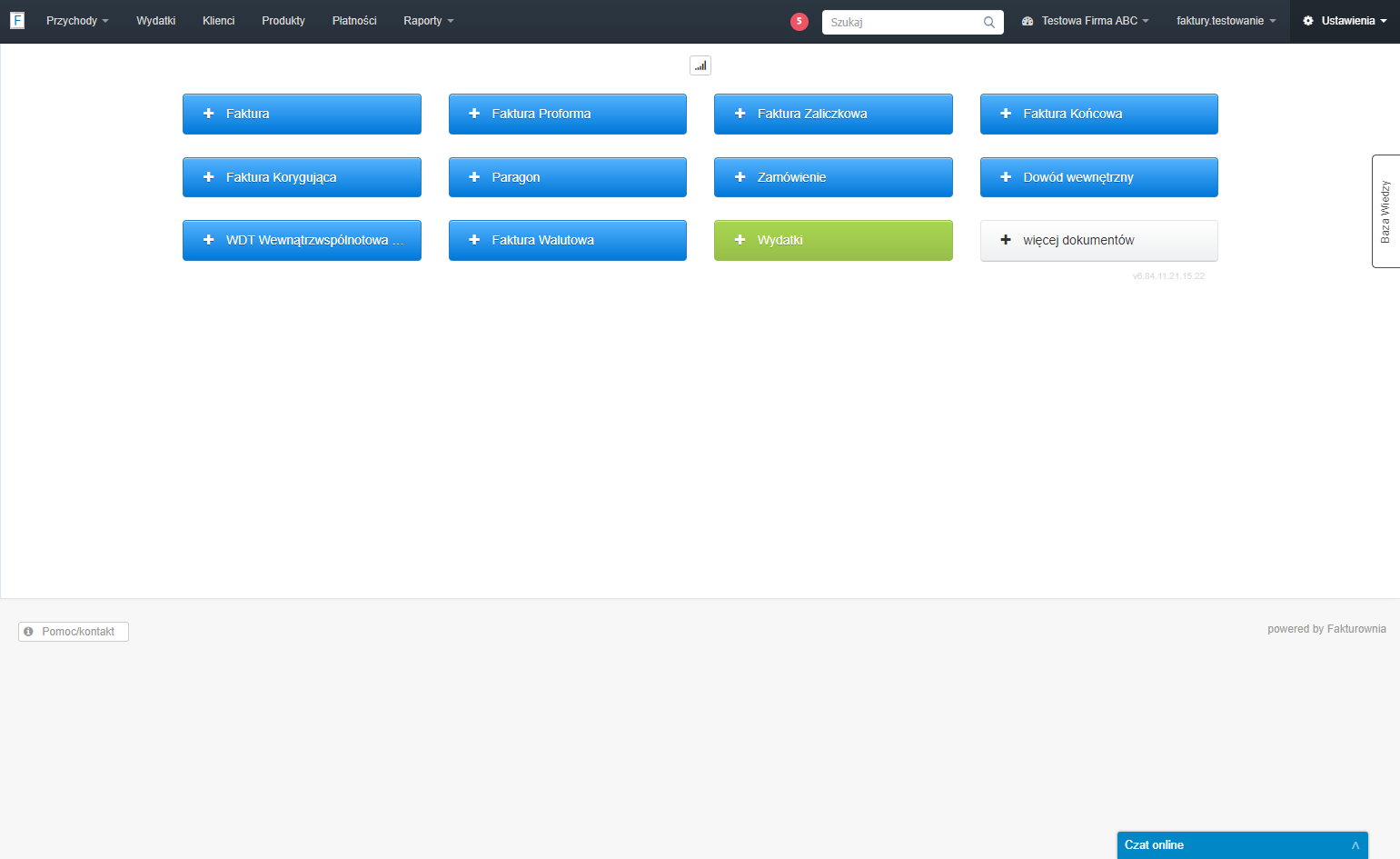Open the statistics chart icon

(x=700, y=65)
